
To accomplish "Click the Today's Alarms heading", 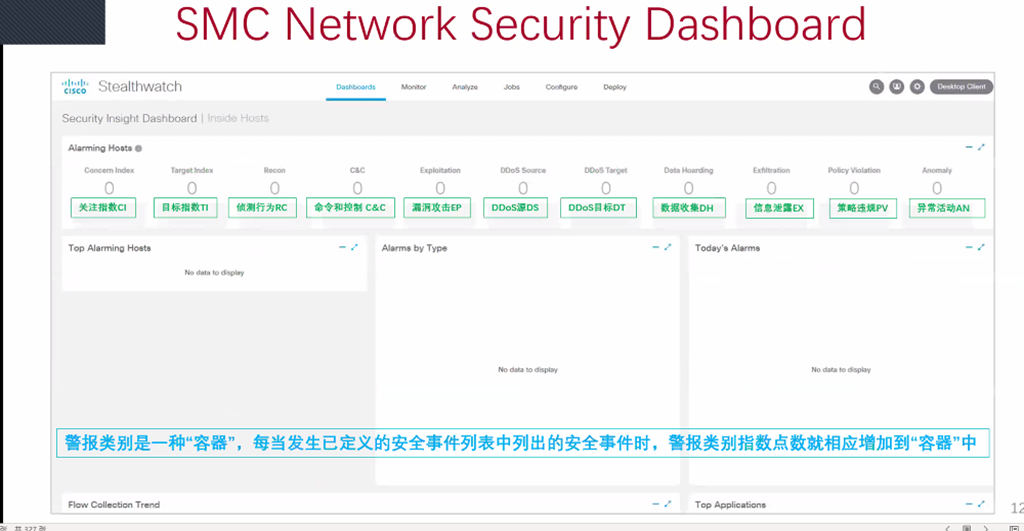I will [x=728, y=248].
